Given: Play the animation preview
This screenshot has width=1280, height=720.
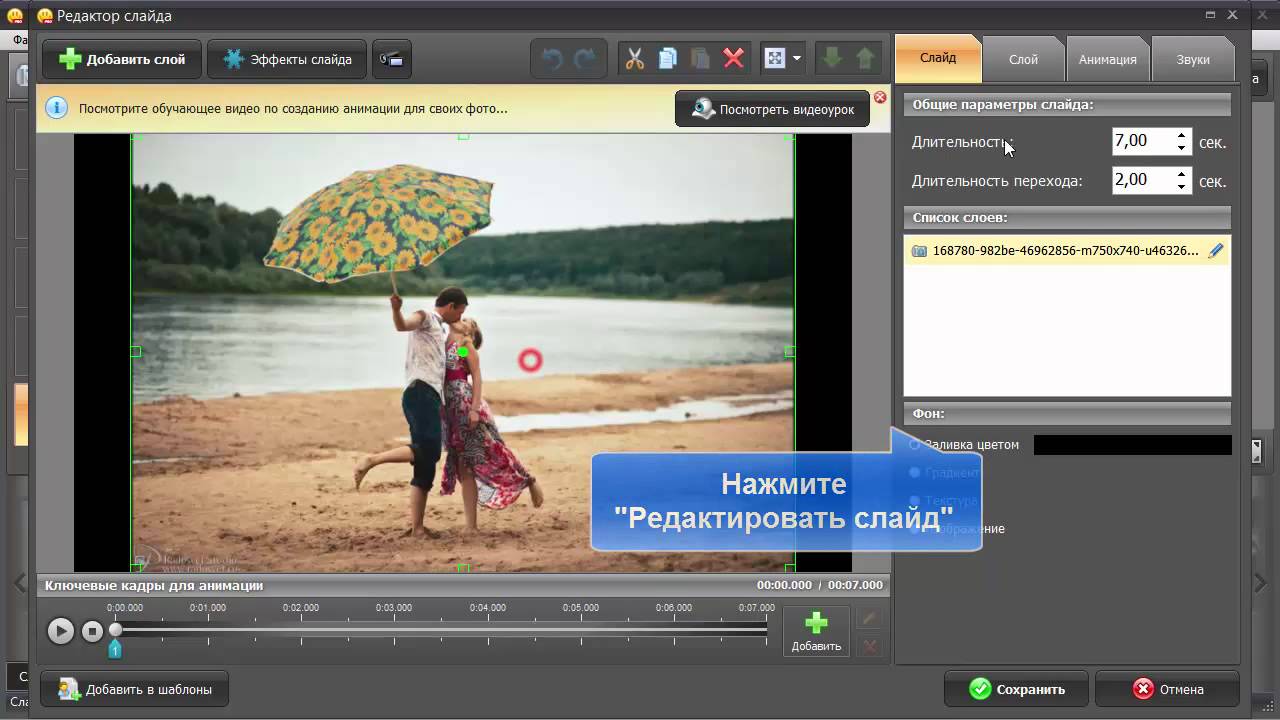Looking at the screenshot, I should (61, 631).
